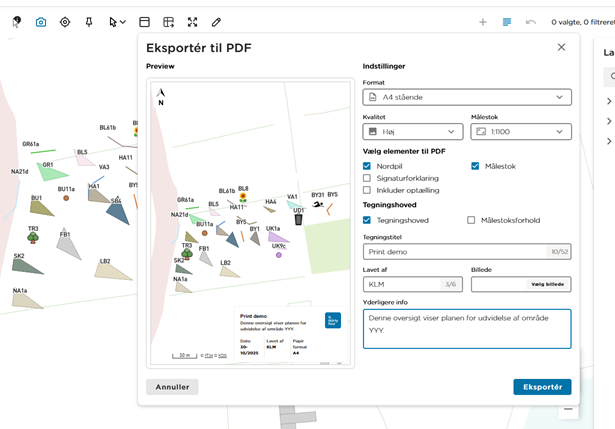Close the Eksportér til PDF dialog
This screenshot has width=615, height=429.
point(561,47)
